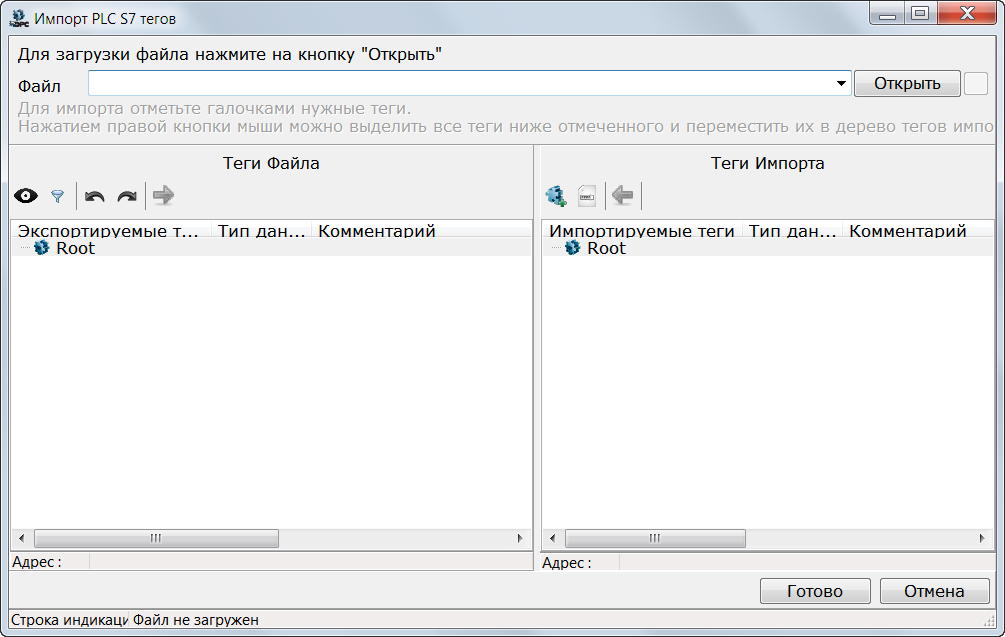The image size is (1005, 637).
Task: Click the Импортируемые теги column header
Action: (642, 230)
